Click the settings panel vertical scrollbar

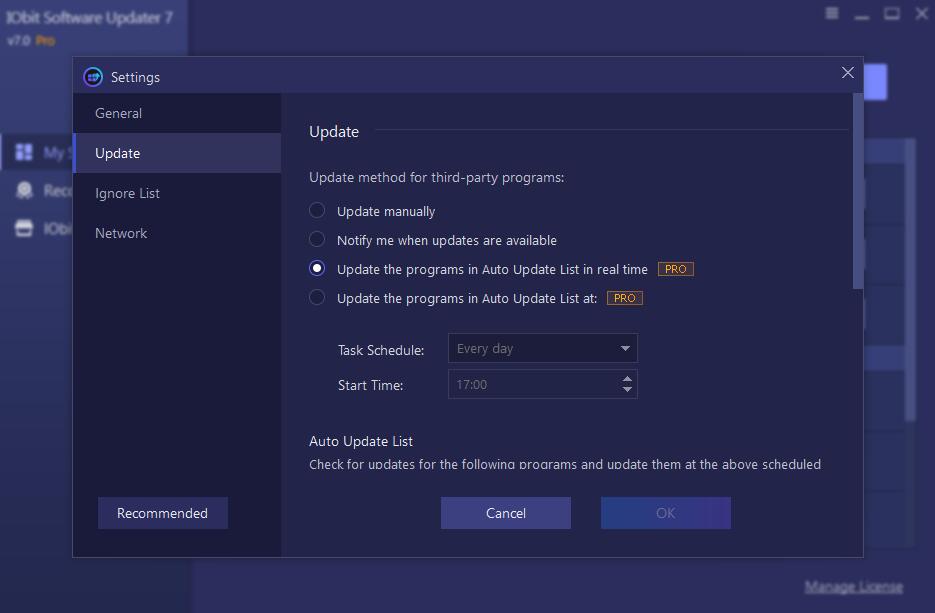857,191
